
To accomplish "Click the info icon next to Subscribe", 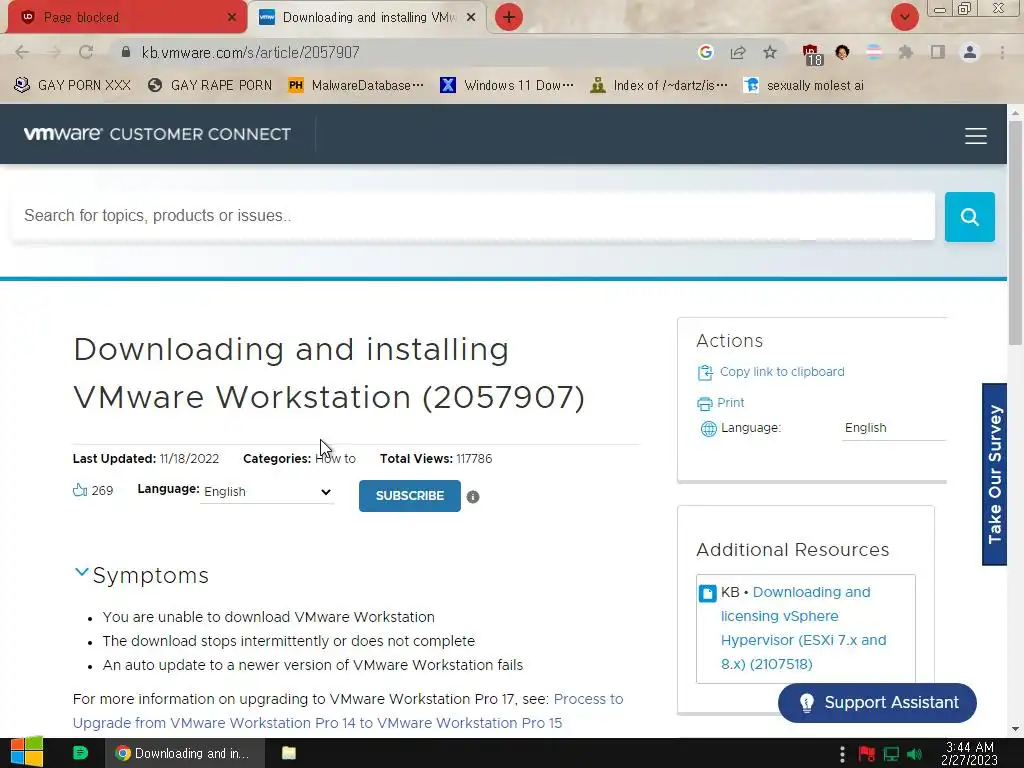I will (x=473, y=497).
